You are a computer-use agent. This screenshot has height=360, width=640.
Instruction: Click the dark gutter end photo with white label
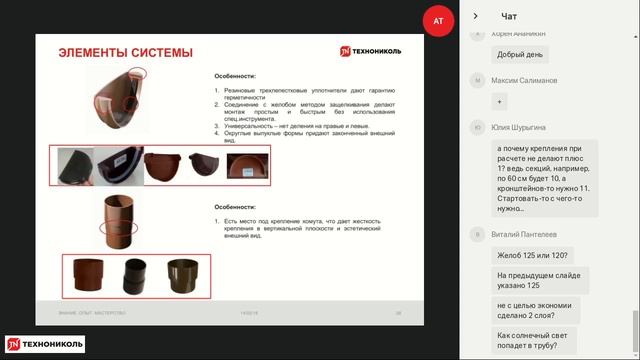click(x=119, y=167)
